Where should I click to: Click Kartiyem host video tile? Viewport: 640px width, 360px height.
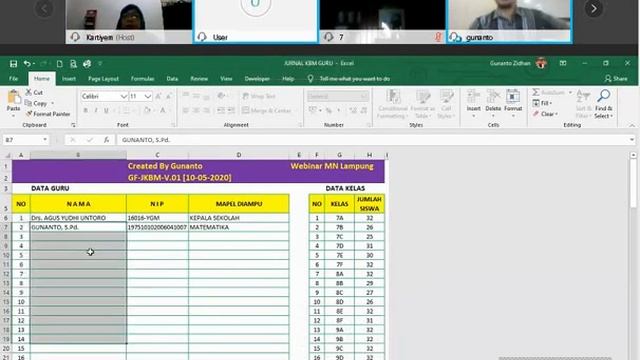(x=129, y=20)
